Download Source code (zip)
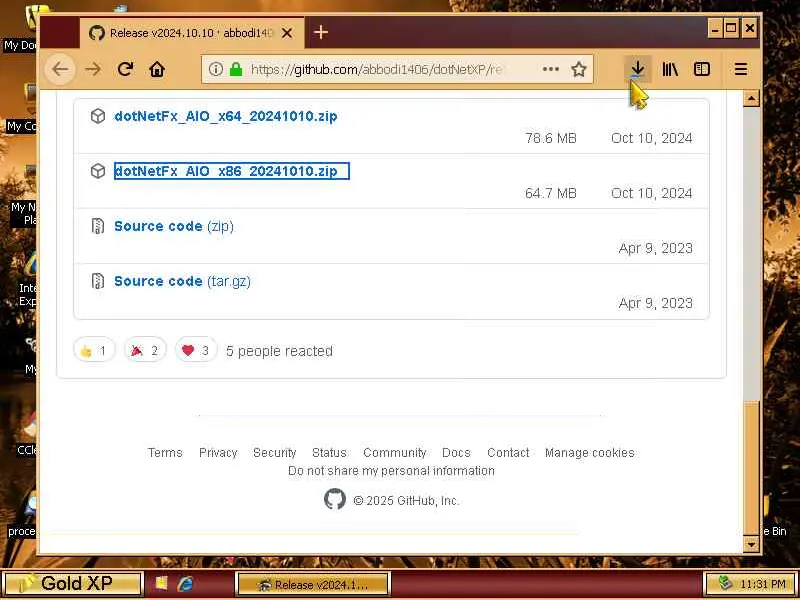This screenshot has width=800, height=600. pyautogui.click(x=174, y=226)
